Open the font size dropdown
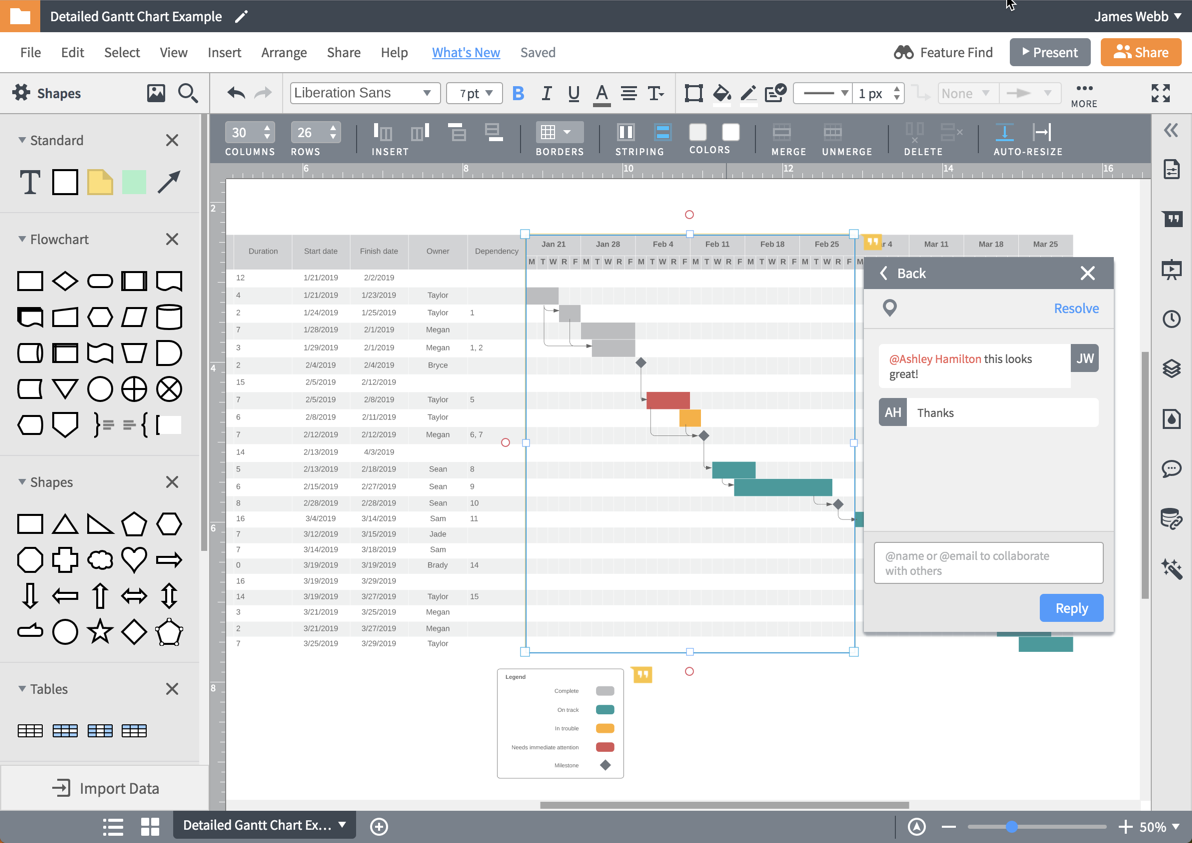The width and height of the screenshot is (1192, 843). click(x=474, y=92)
